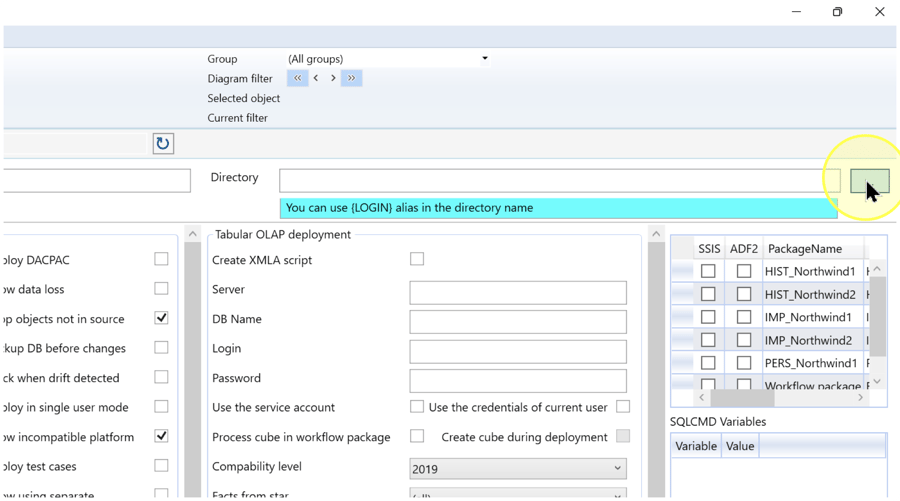Click the directory browse button
The height and width of the screenshot is (501, 900).
[870, 181]
